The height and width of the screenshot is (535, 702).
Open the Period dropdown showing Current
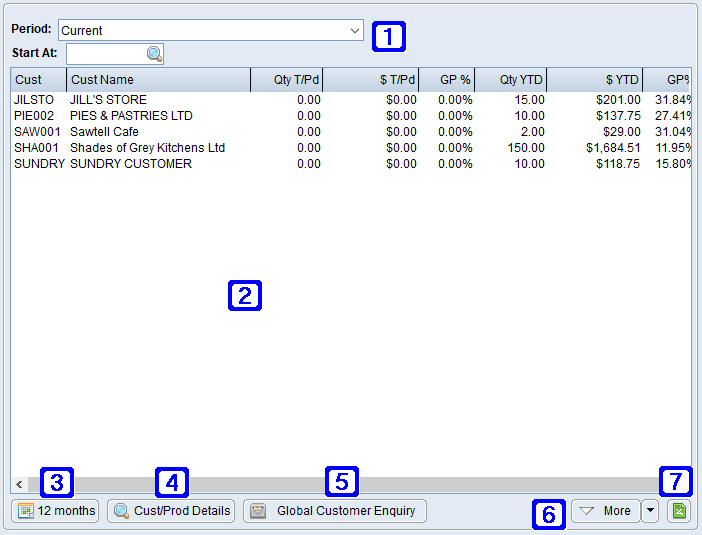(x=210, y=30)
